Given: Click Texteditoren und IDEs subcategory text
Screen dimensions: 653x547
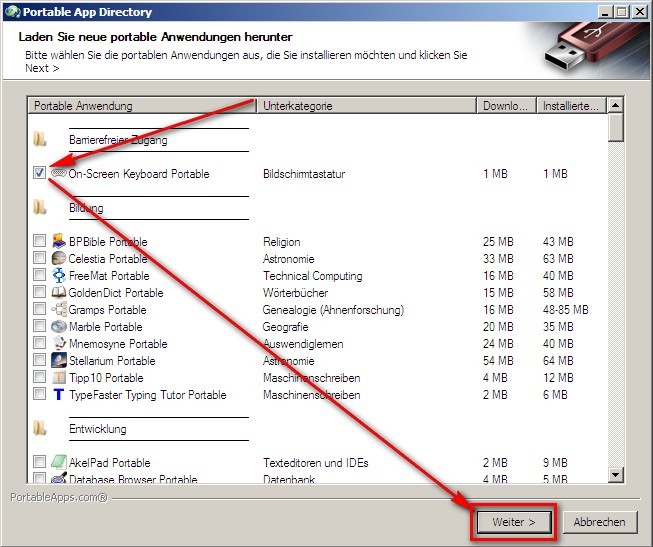Looking at the screenshot, I should coord(316,463).
